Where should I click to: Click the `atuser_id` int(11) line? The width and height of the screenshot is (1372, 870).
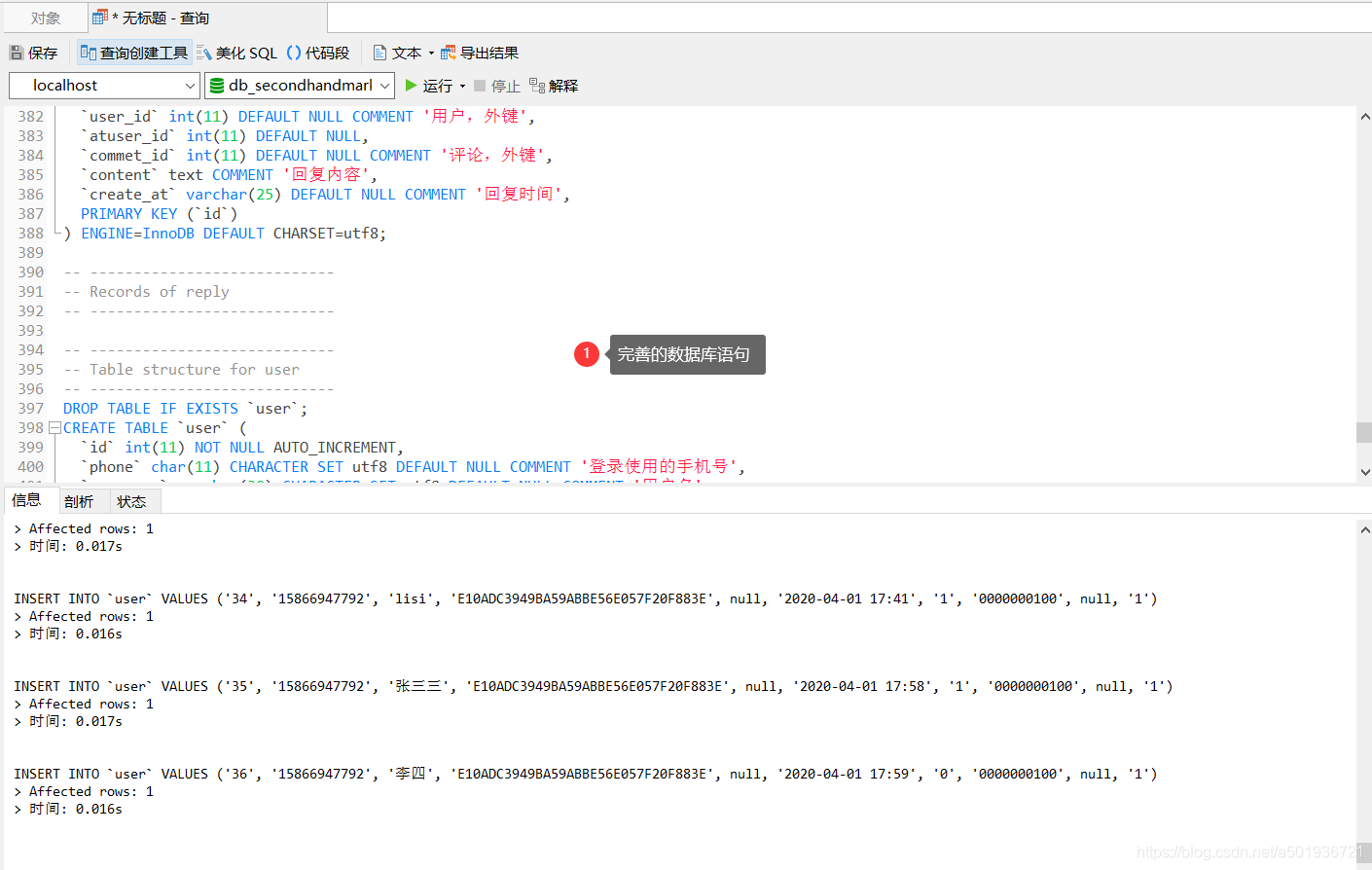pos(225,136)
